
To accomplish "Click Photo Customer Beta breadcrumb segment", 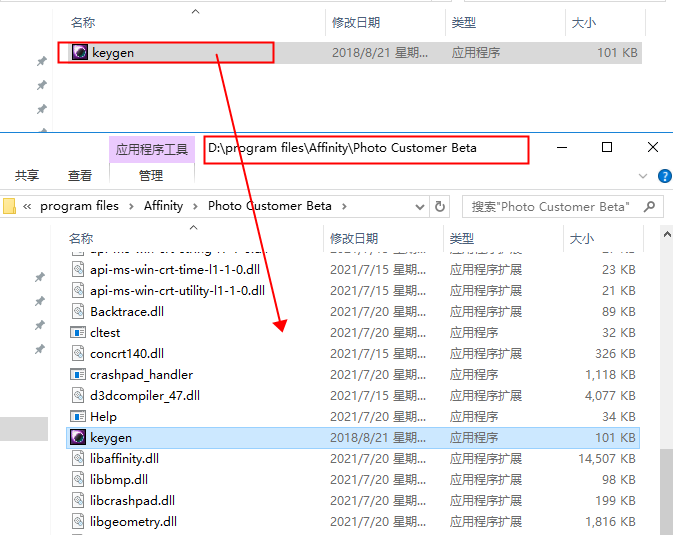I will (270, 206).
